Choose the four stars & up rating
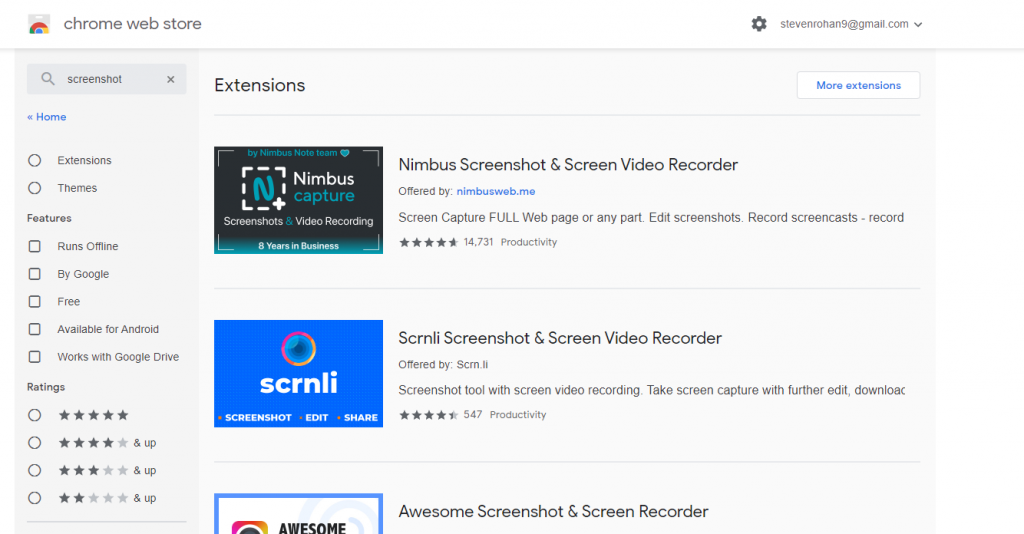The image size is (1024, 534). click(x=35, y=443)
